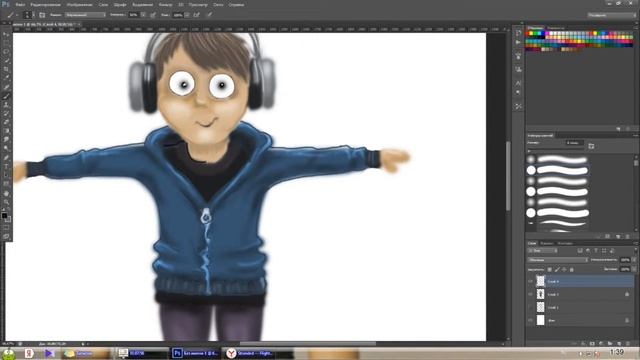Screen dimensions: 640x360
Task: Select the Brush tool in the toolbox
Action: (x=6, y=96)
